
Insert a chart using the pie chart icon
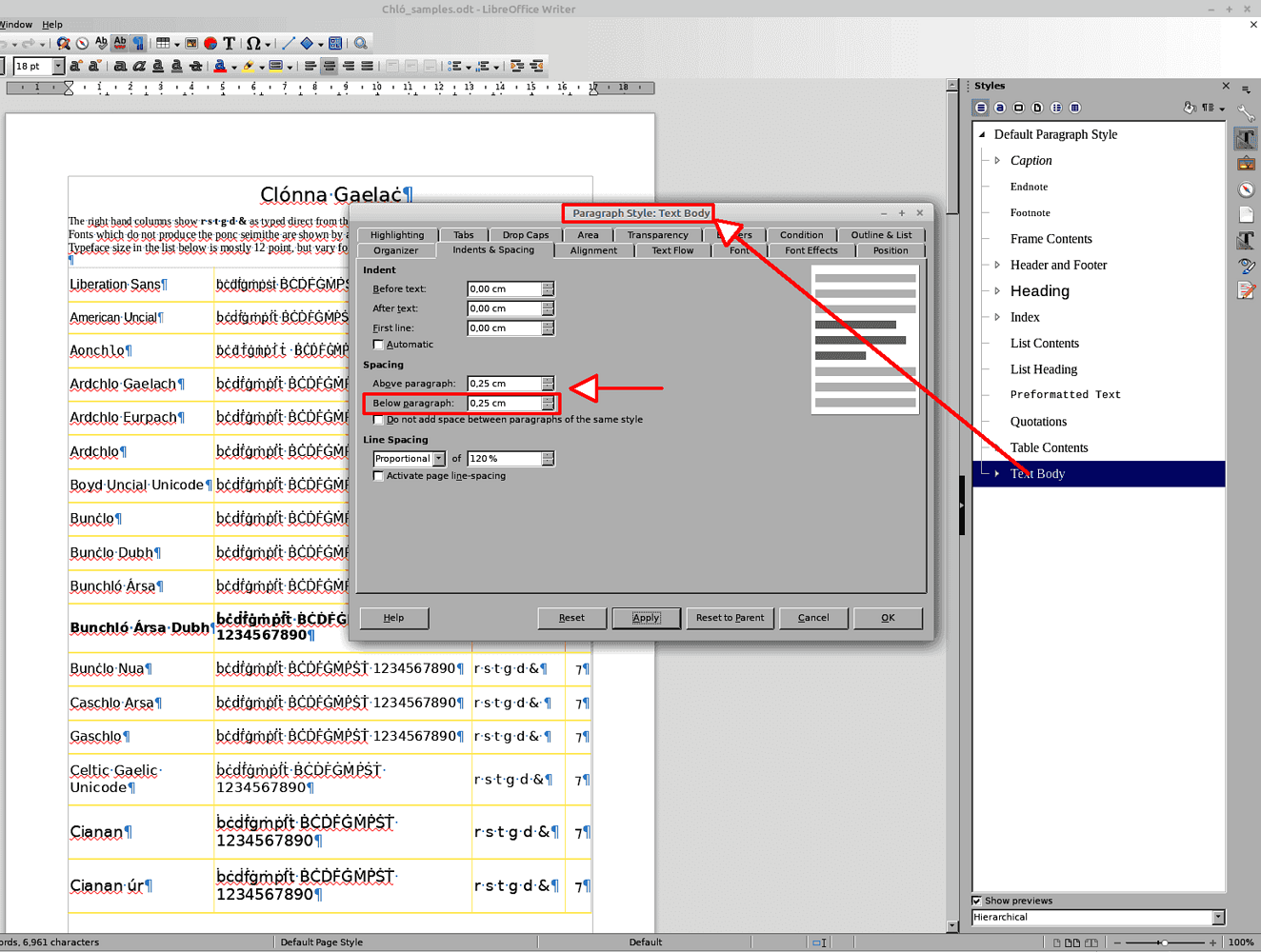pos(210,43)
